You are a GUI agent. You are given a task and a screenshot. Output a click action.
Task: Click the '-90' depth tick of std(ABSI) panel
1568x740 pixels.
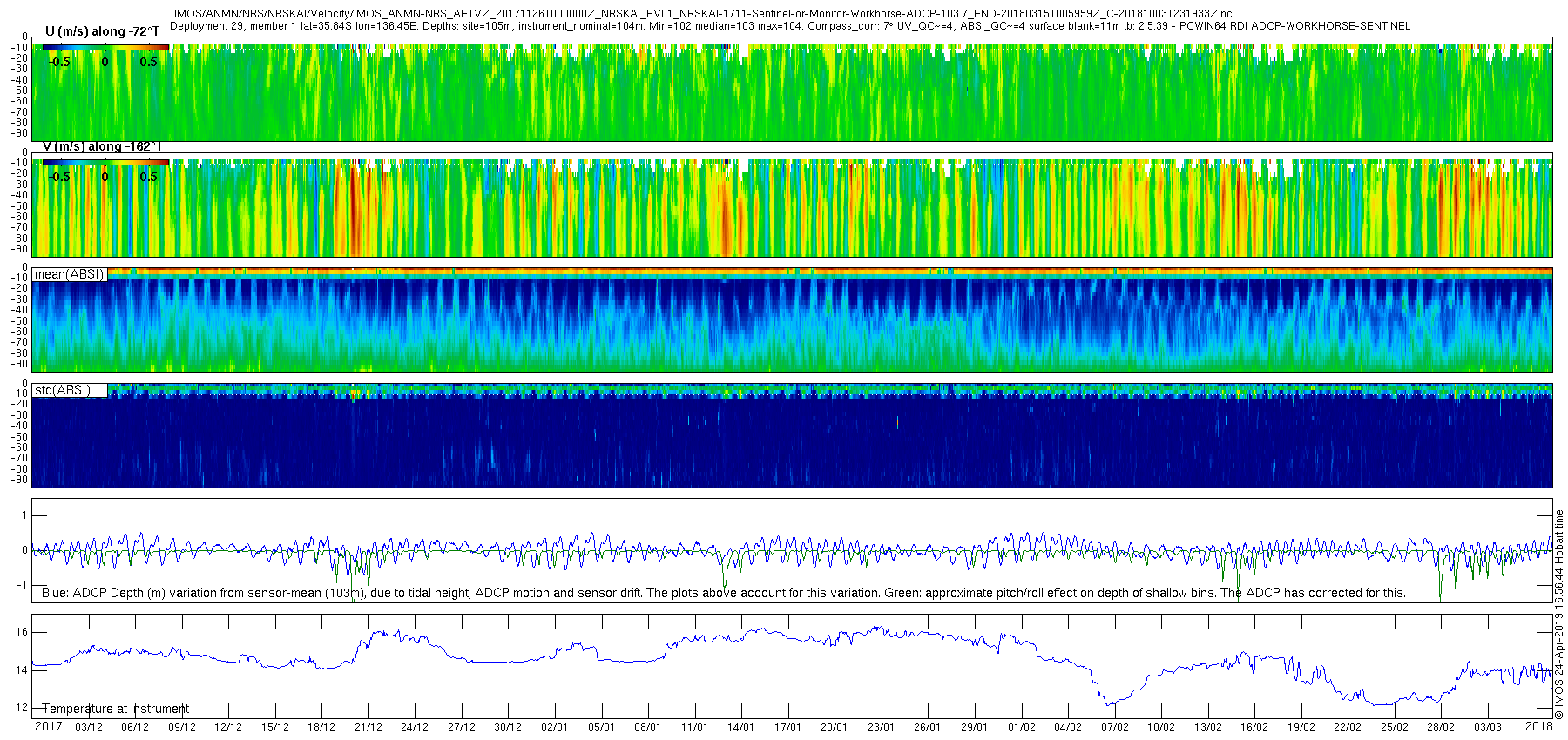coord(20,480)
